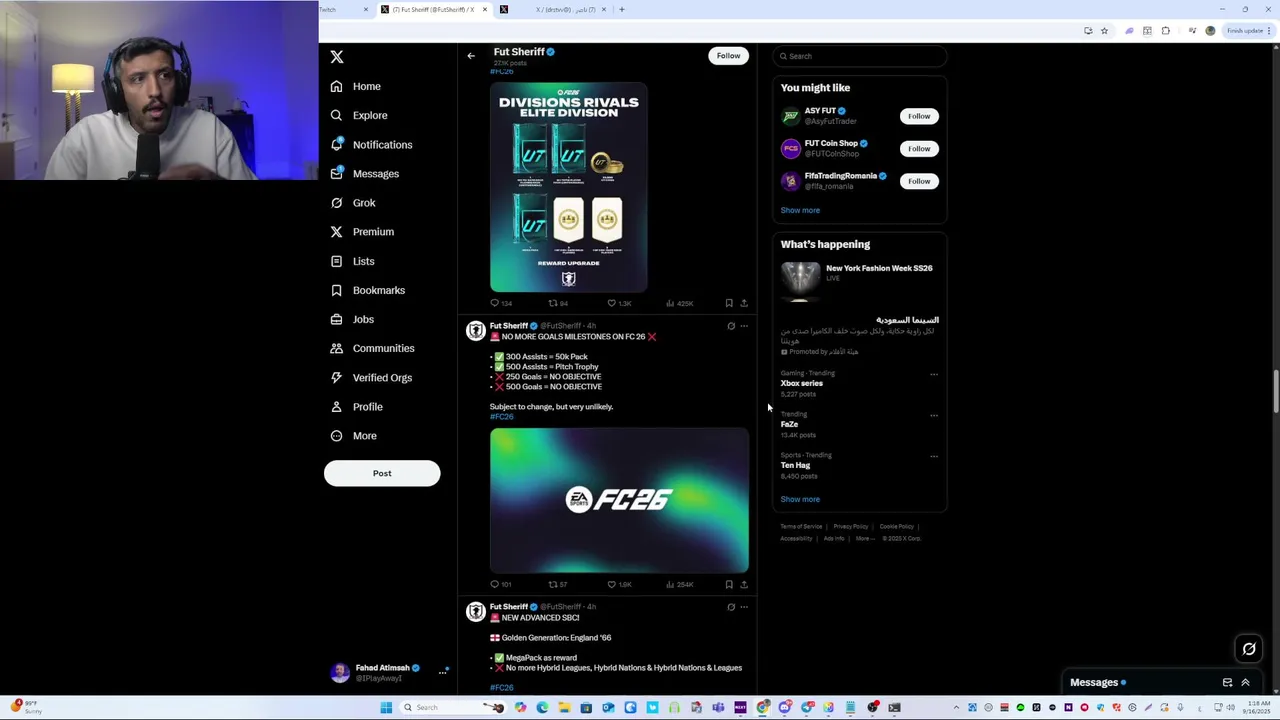The height and width of the screenshot is (720, 1280).
Task: Open the X logo home icon
Action: (x=337, y=57)
